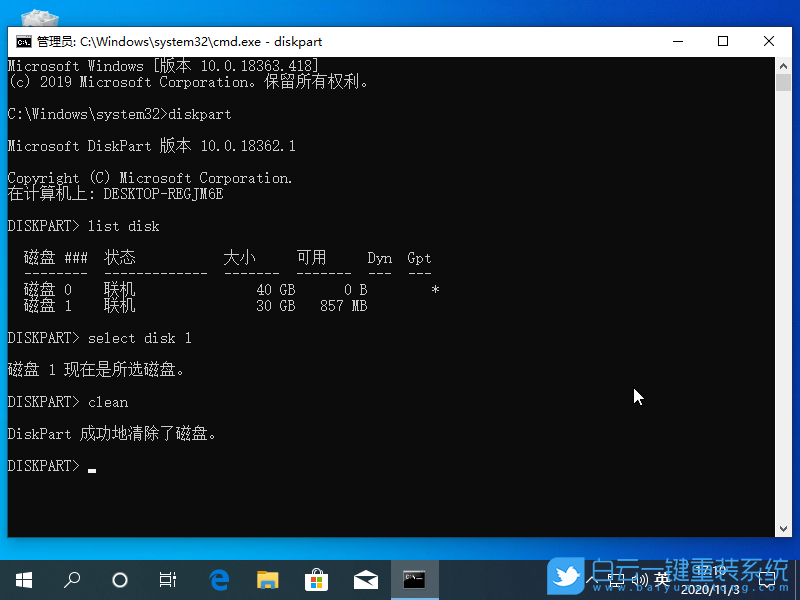The width and height of the screenshot is (800, 600).
Task: Click the scrollbar down arrow
Action: pos(784,527)
